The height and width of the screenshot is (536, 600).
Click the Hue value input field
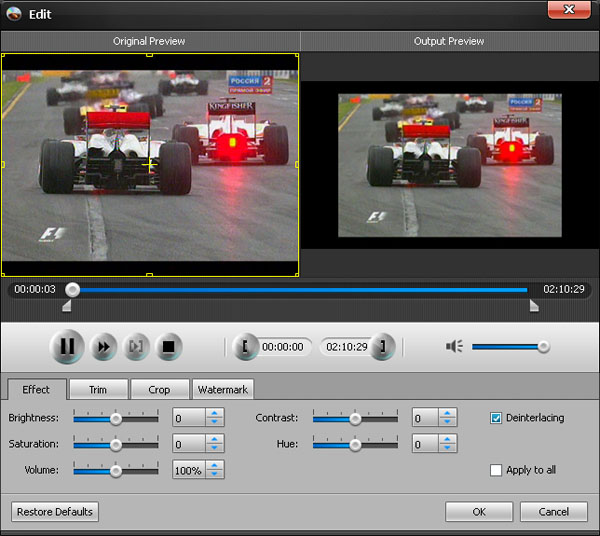point(425,444)
